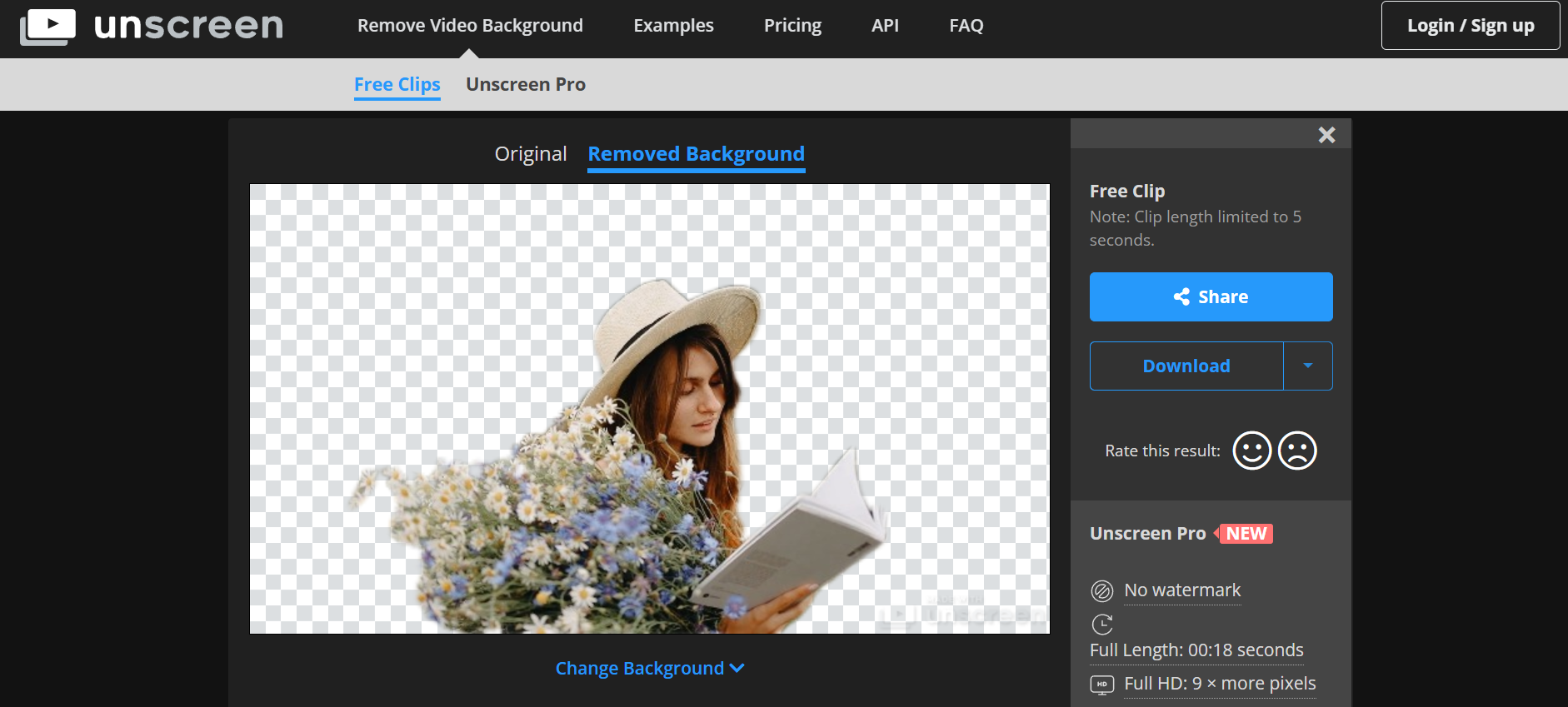
Task: Click the Unscreen logo icon
Action: [x=47, y=26]
